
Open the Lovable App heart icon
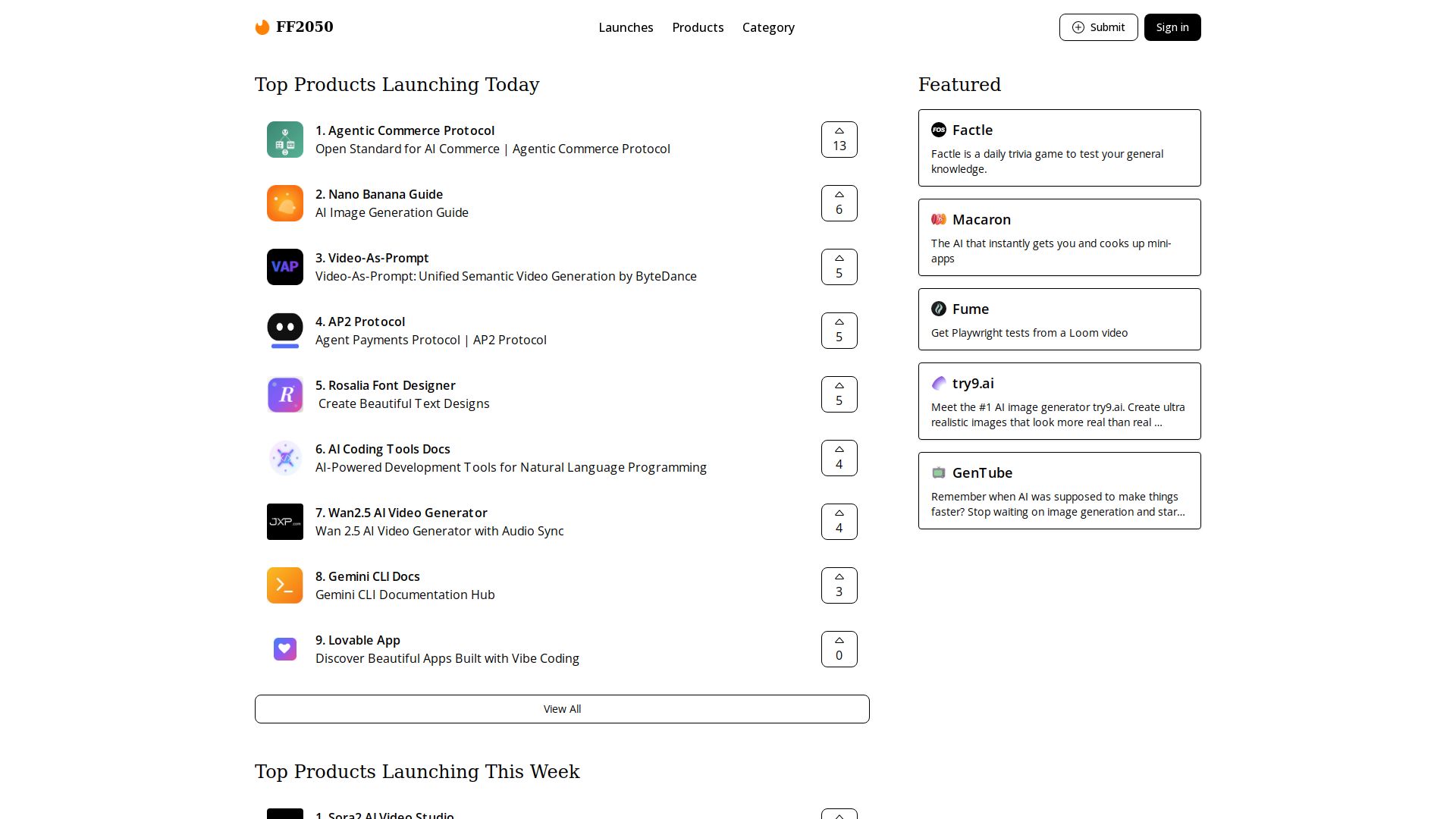point(284,649)
